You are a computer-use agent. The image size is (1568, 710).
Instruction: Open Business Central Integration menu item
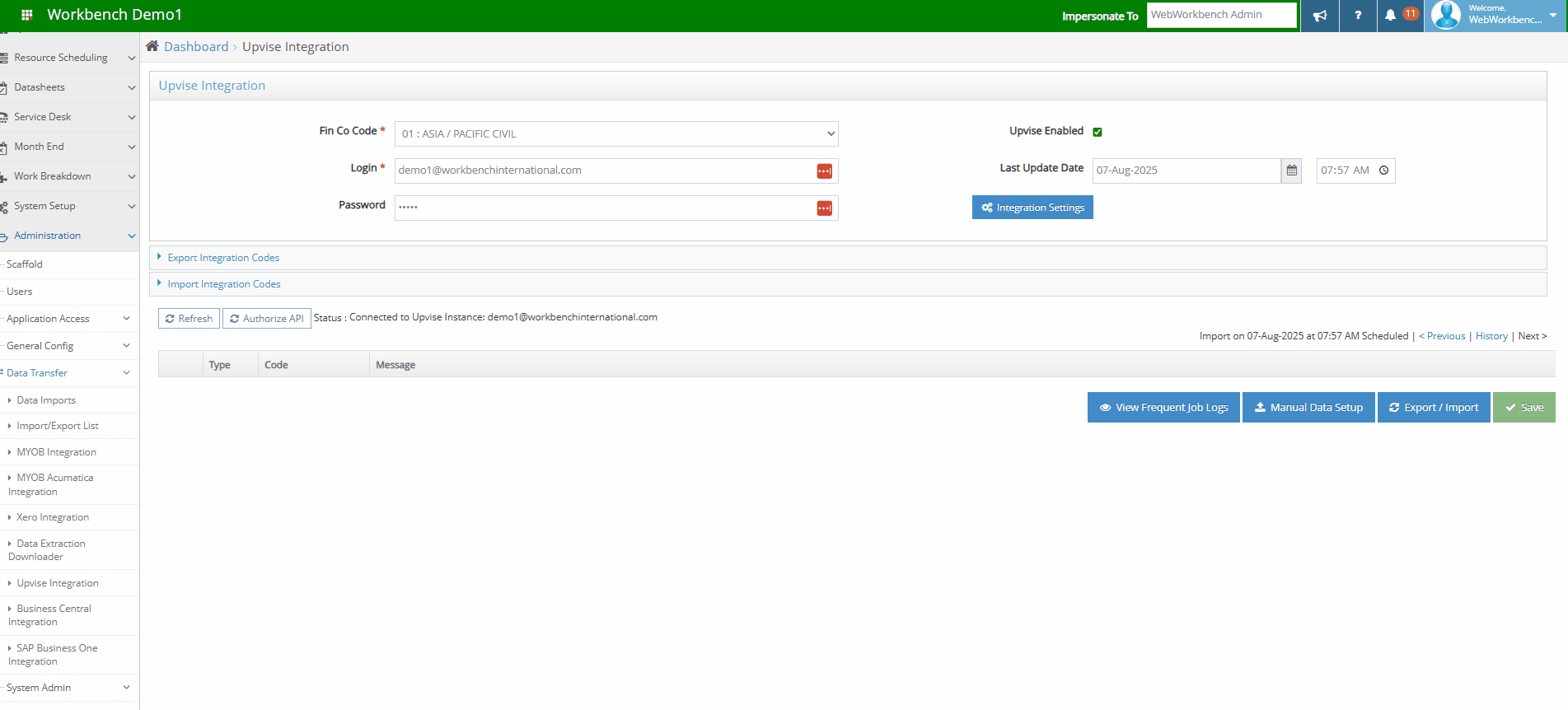pos(50,615)
